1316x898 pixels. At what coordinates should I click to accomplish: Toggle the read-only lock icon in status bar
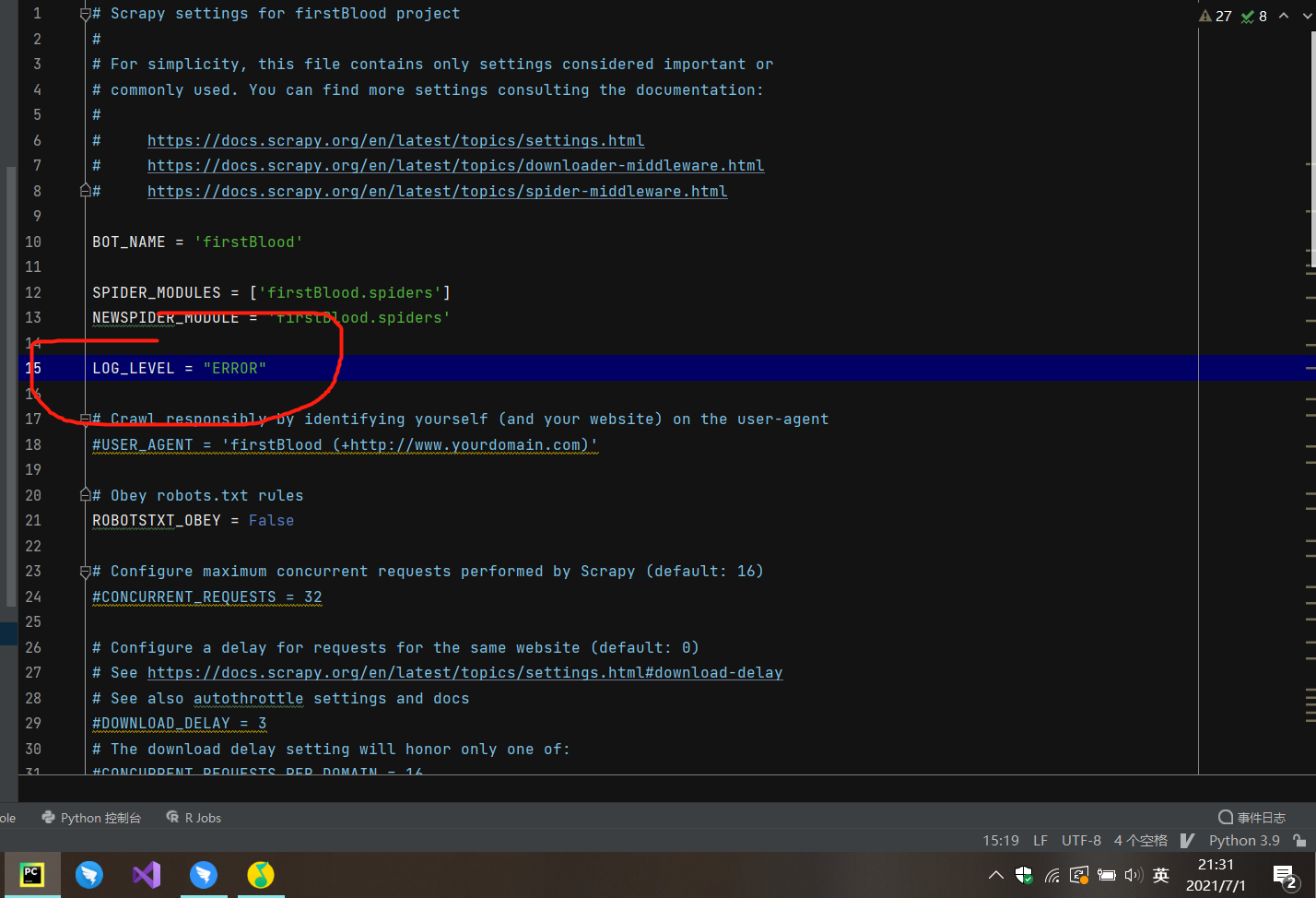pos(1299,840)
